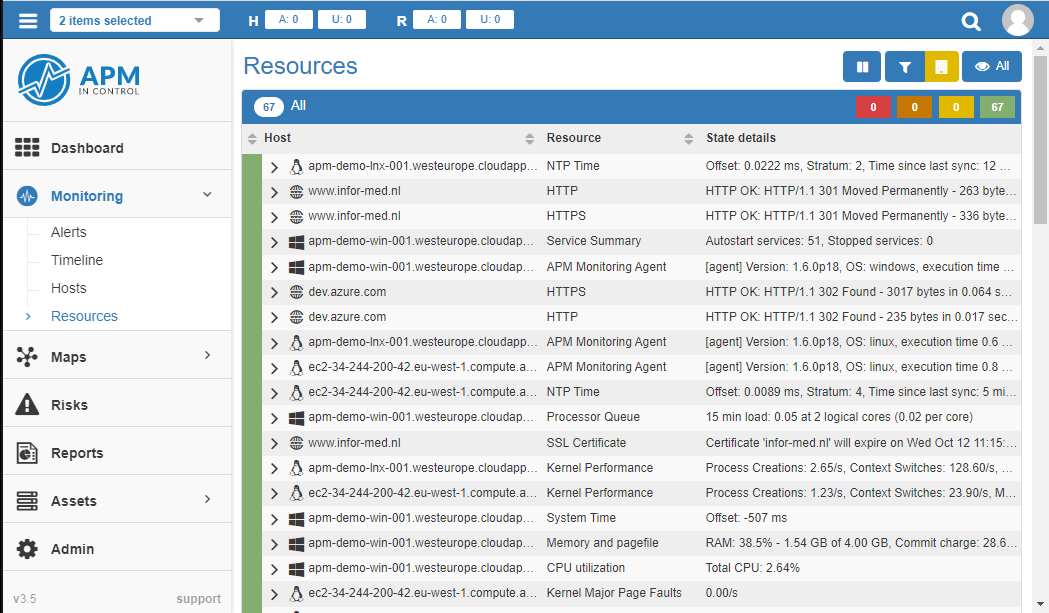1049x613 pixels.
Task: Toggle the eye All visibility button
Action: click(991, 67)
